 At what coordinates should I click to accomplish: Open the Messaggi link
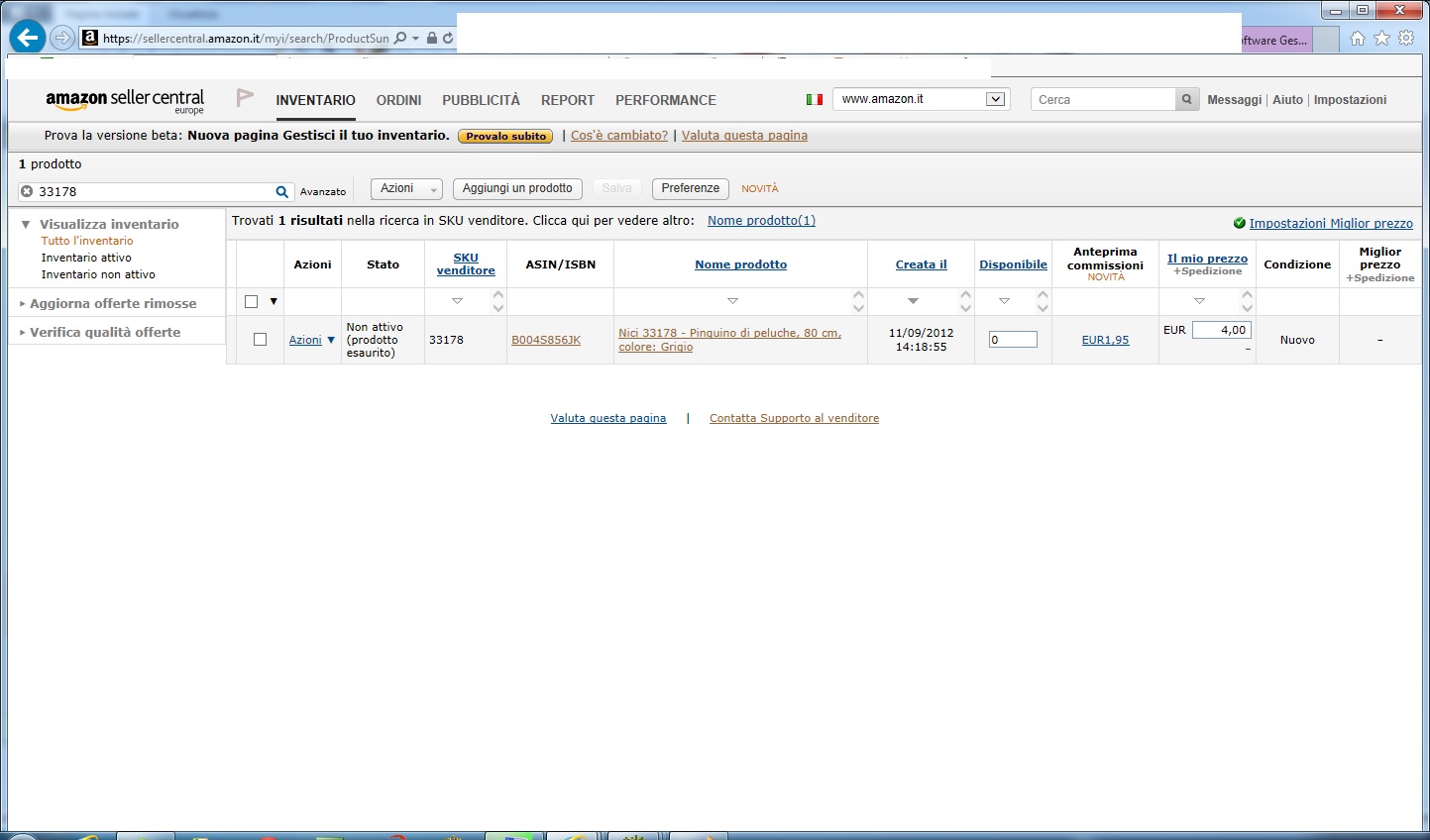(1235, 100)
